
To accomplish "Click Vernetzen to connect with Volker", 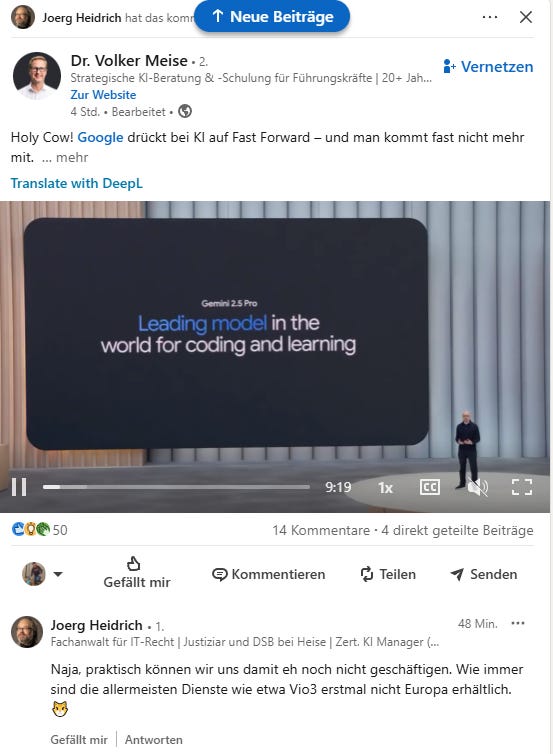I will coord(488,66).
